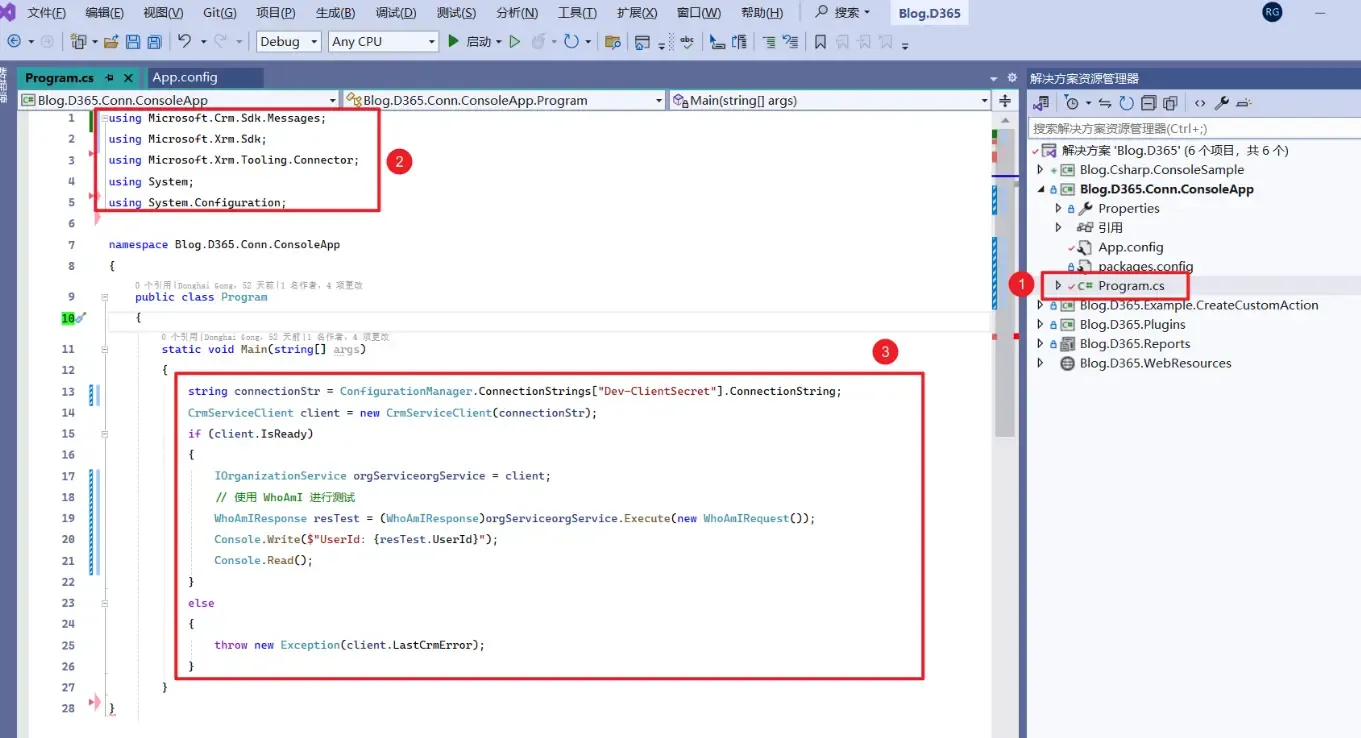Start debugging with green play button
Screen dimensions: 1361x738
click(x=453, y=42)
